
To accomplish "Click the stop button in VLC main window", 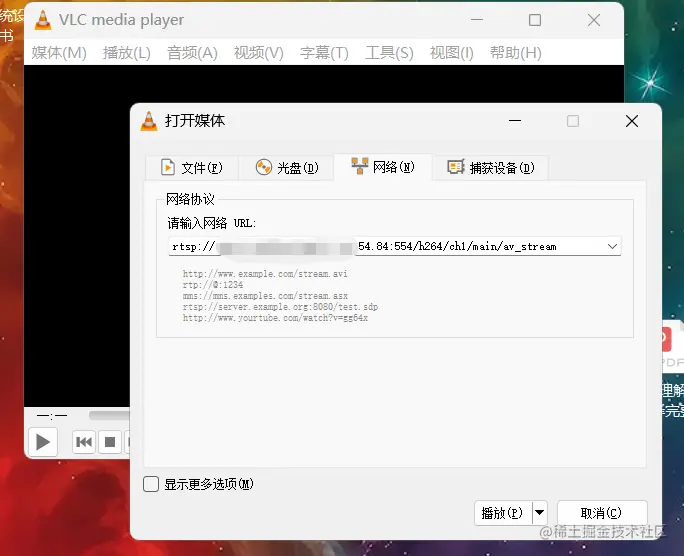I will 110,442.
